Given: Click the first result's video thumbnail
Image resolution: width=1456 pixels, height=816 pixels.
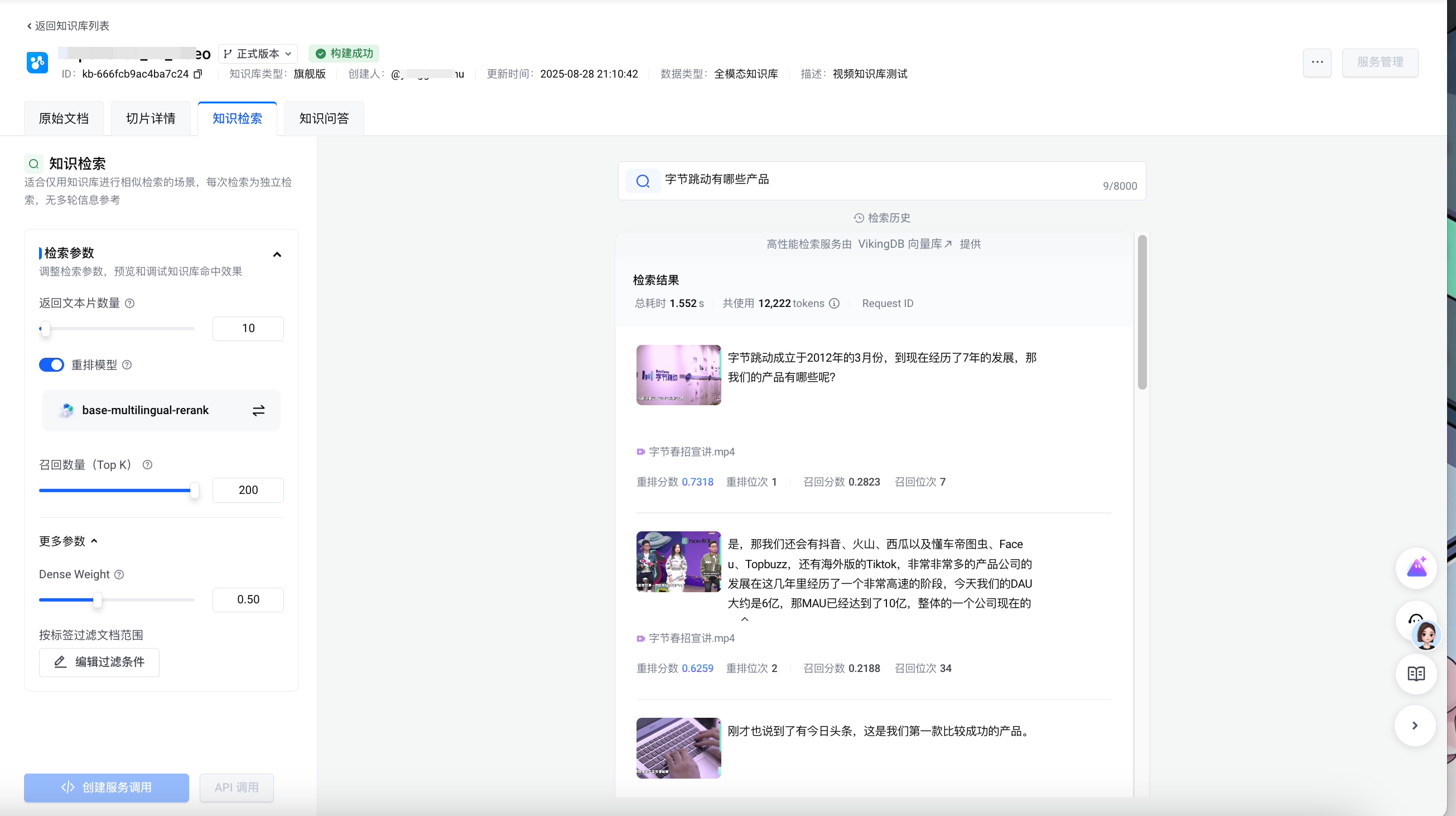Looking at the screenshot, I should (x=678, y=375).
